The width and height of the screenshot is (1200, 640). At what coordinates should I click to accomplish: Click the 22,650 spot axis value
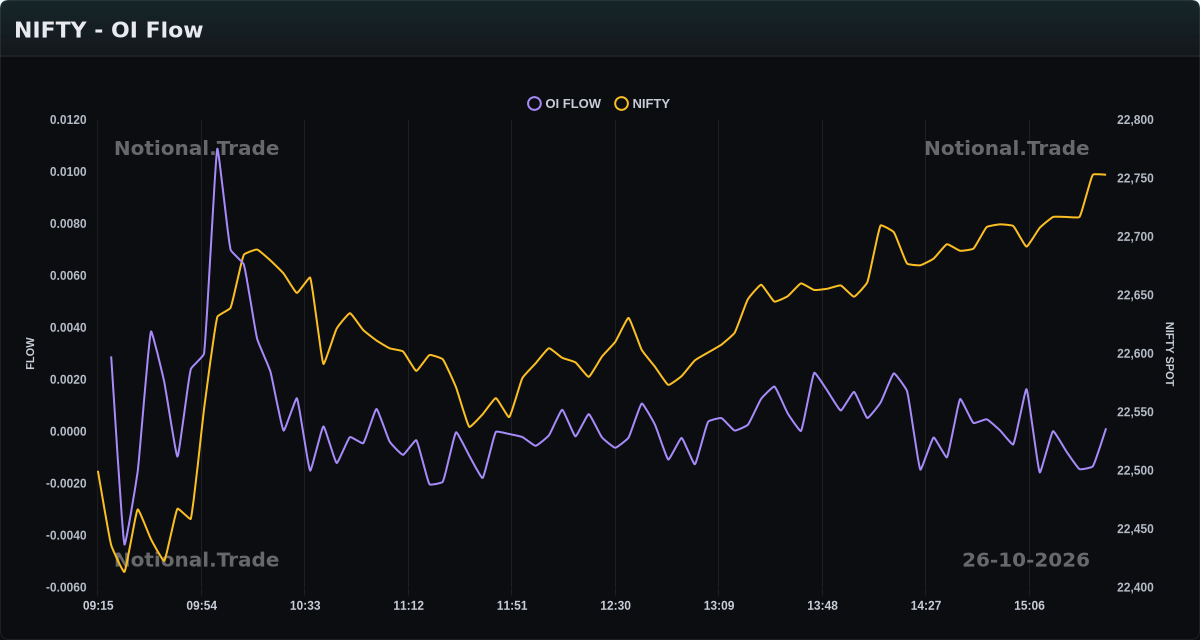(1135, 295)
